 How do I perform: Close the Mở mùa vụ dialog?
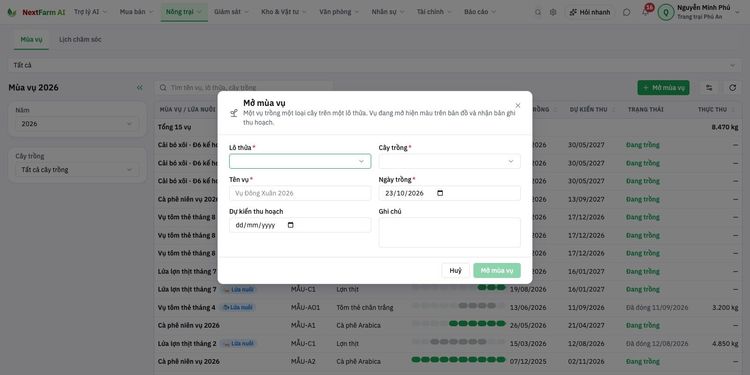(x=518, y=105)
